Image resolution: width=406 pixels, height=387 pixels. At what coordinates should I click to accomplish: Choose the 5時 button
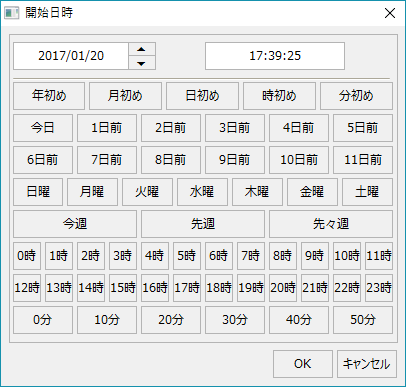tap(187, 256)
